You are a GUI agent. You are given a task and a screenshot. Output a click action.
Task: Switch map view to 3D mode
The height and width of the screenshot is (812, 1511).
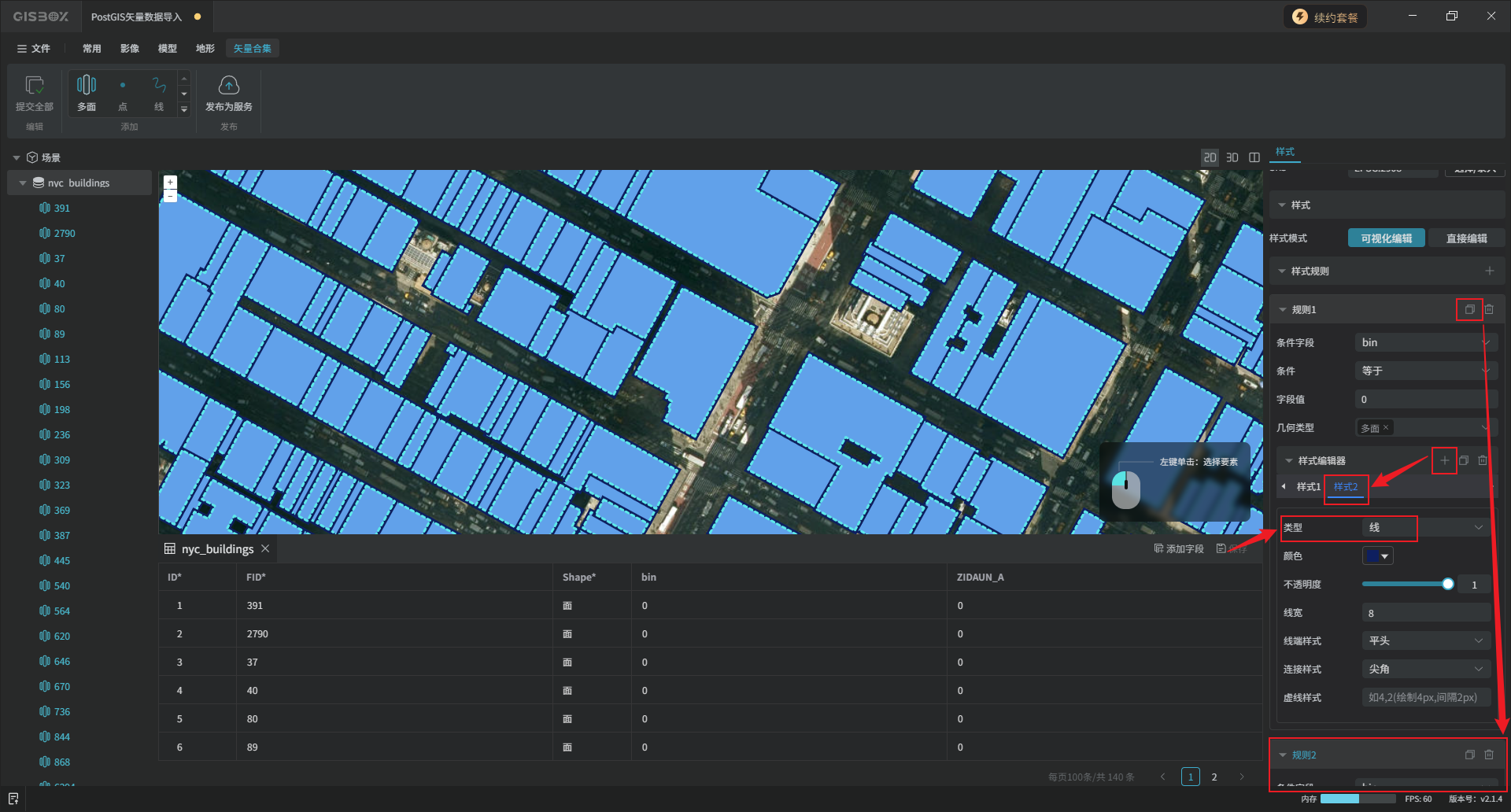coord(1232,157)
